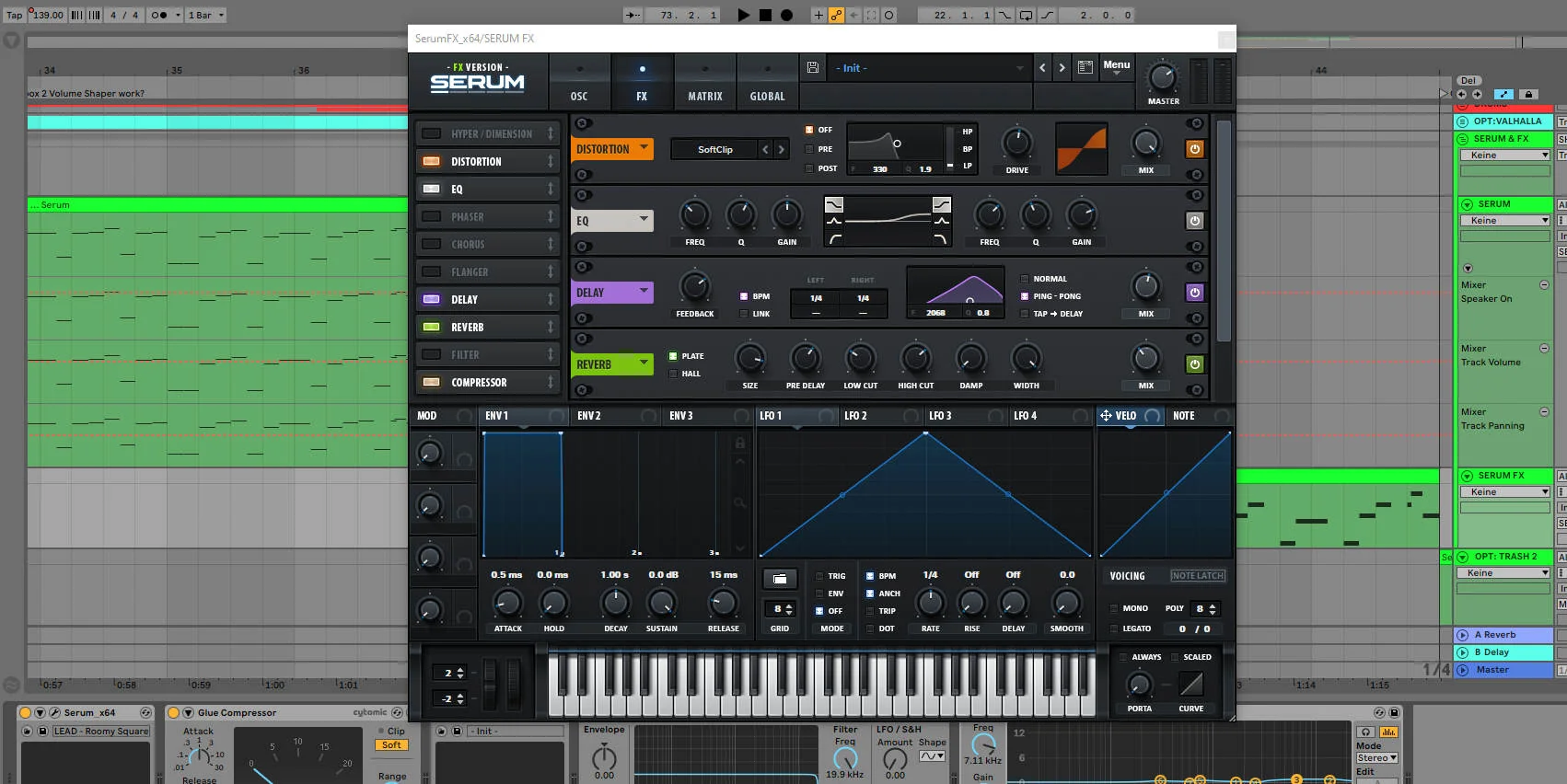Toggle Ableton loop switch icon
This screenshot has width=1567, height=784.
[x=1026, y=15]
